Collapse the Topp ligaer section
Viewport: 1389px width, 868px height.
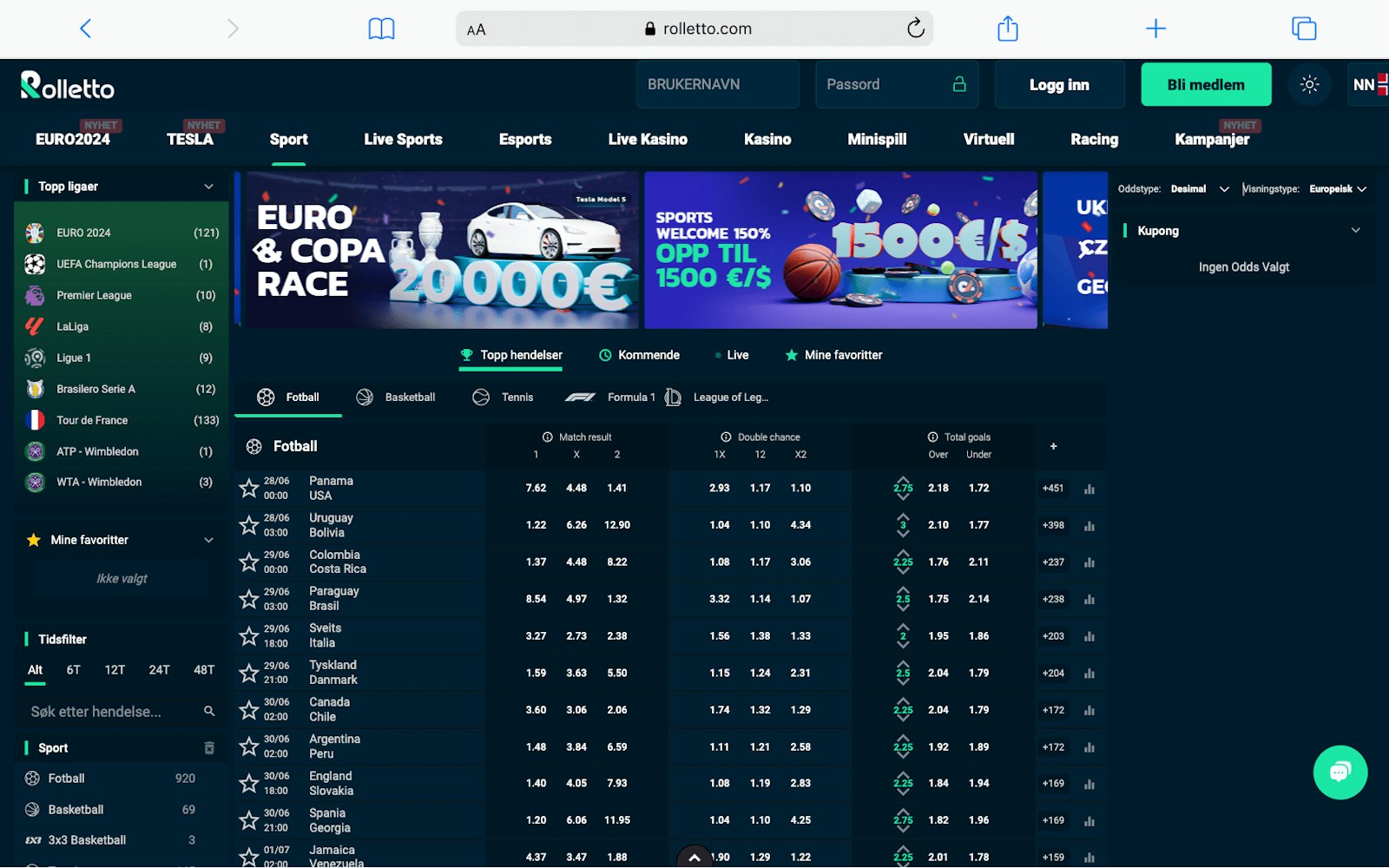coord(208,187)
